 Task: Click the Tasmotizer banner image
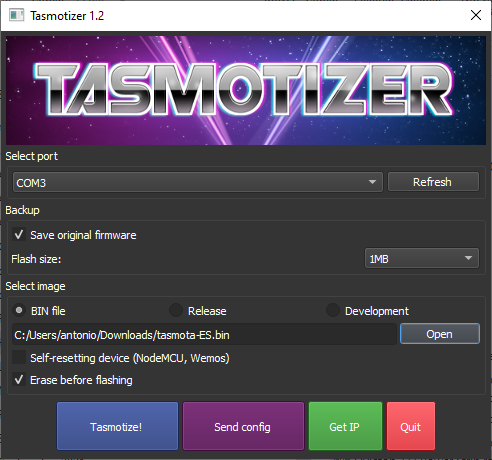point(246,90)
